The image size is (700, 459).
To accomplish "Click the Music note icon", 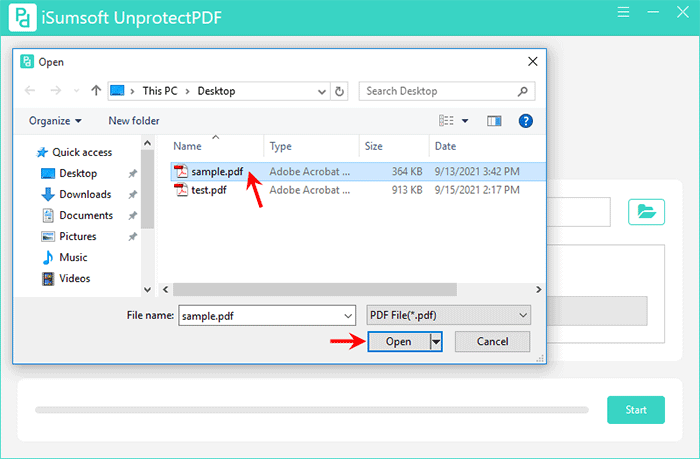I will (48, 257).
